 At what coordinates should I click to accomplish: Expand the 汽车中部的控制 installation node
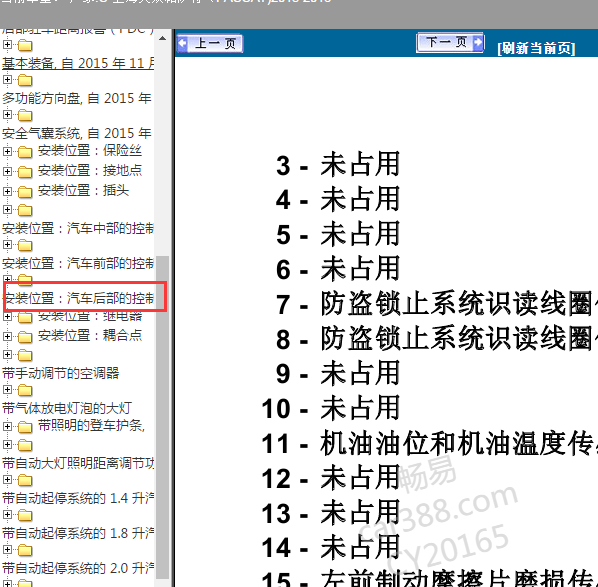(x=7, y=209)
